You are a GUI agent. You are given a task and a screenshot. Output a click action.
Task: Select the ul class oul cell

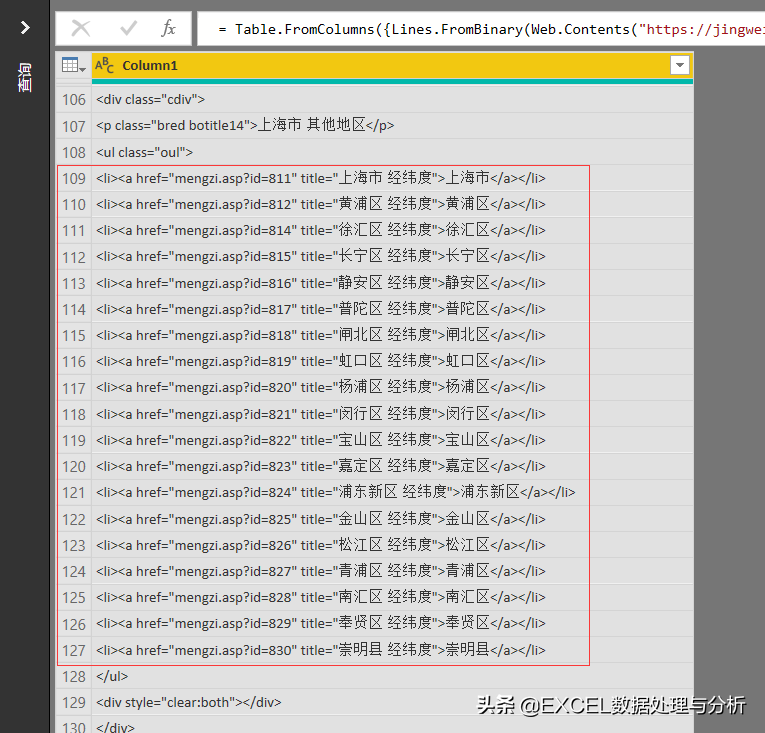(x=392, y=152)
